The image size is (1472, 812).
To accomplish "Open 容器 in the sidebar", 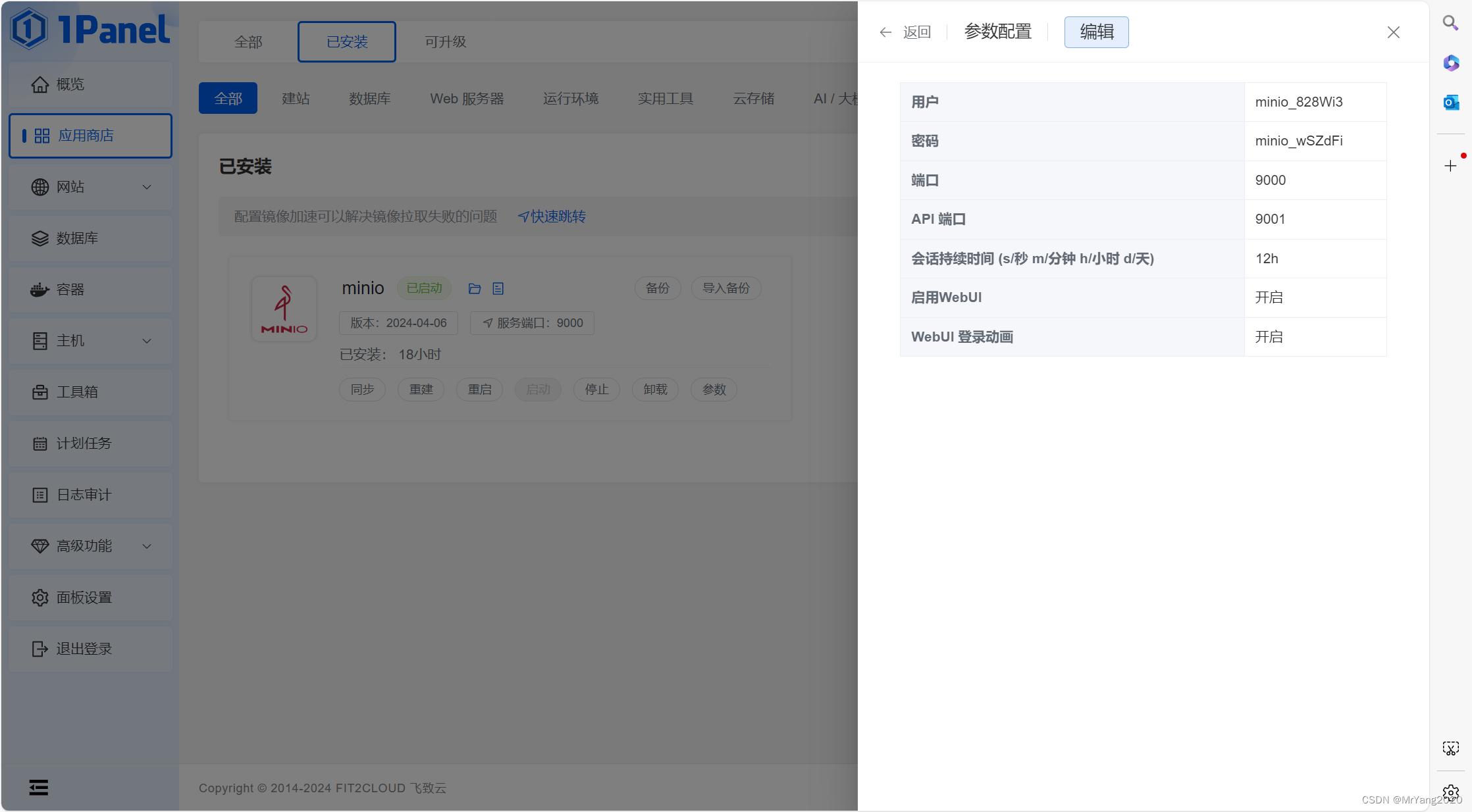I will [x=90, y=290].
